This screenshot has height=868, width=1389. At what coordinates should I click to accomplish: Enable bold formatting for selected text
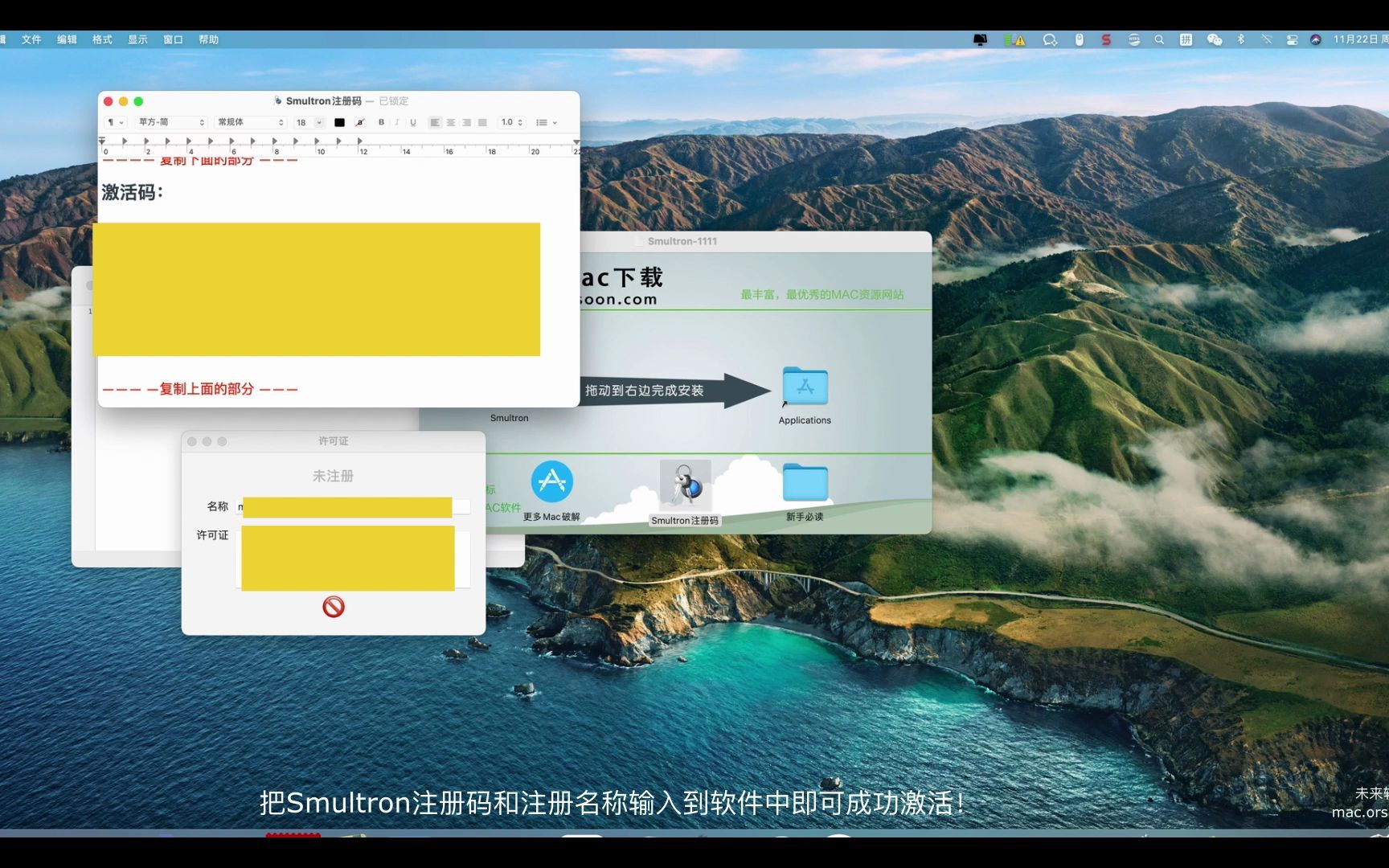click(x=381, y=122)
